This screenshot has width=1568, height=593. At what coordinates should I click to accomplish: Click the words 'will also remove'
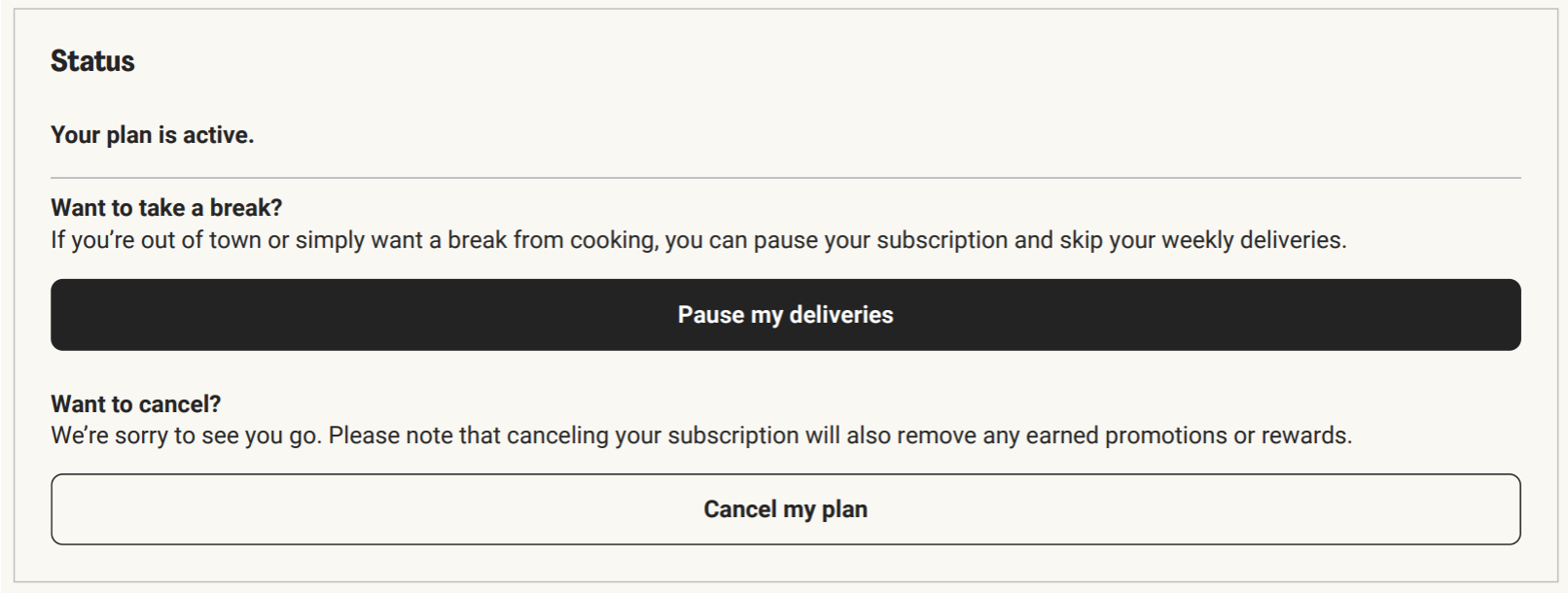click(x=890, y=436)
